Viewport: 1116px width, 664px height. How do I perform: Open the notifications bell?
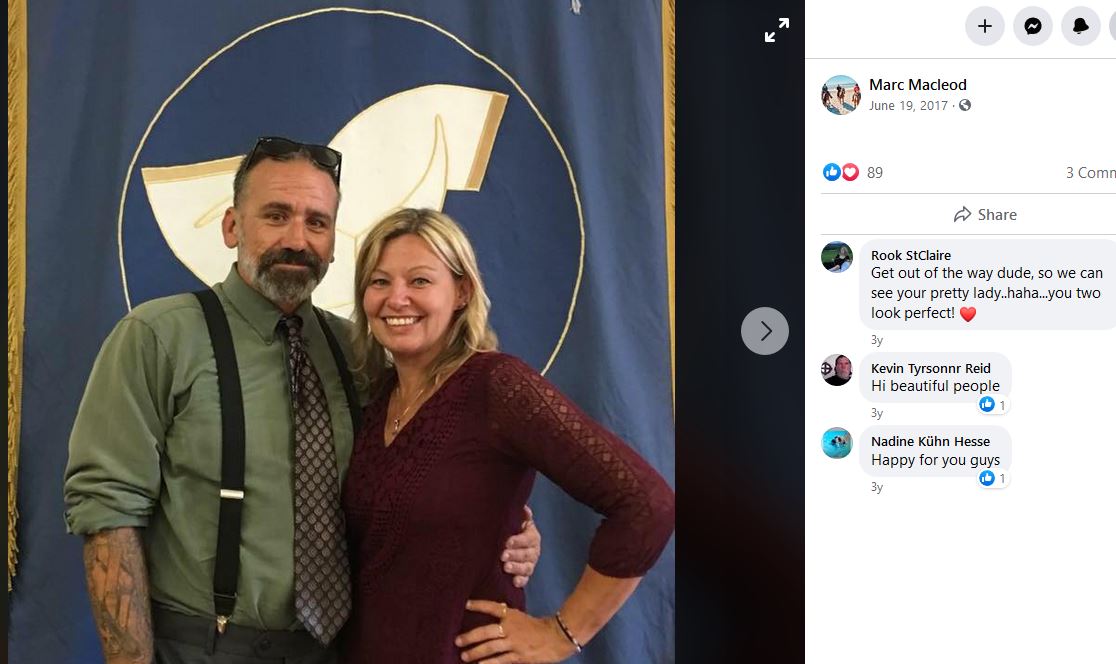point(1081,26)
